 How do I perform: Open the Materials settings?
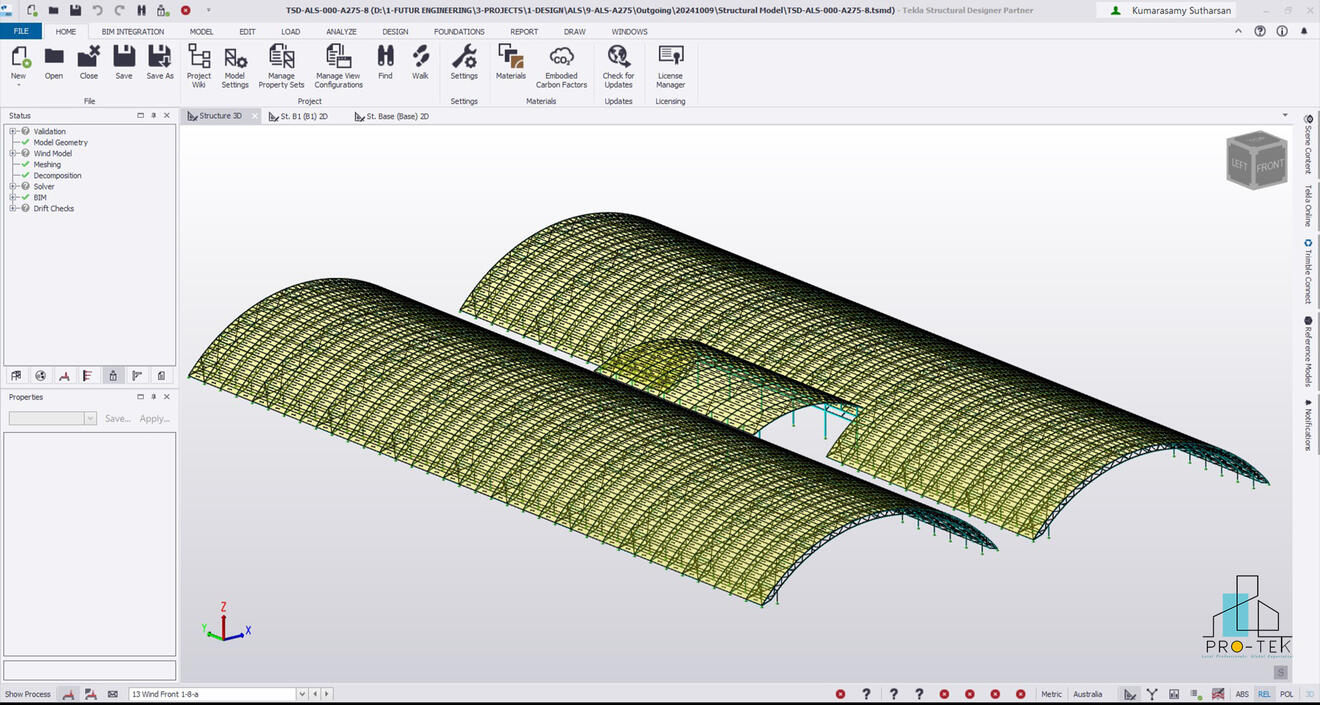coord(510,65)
